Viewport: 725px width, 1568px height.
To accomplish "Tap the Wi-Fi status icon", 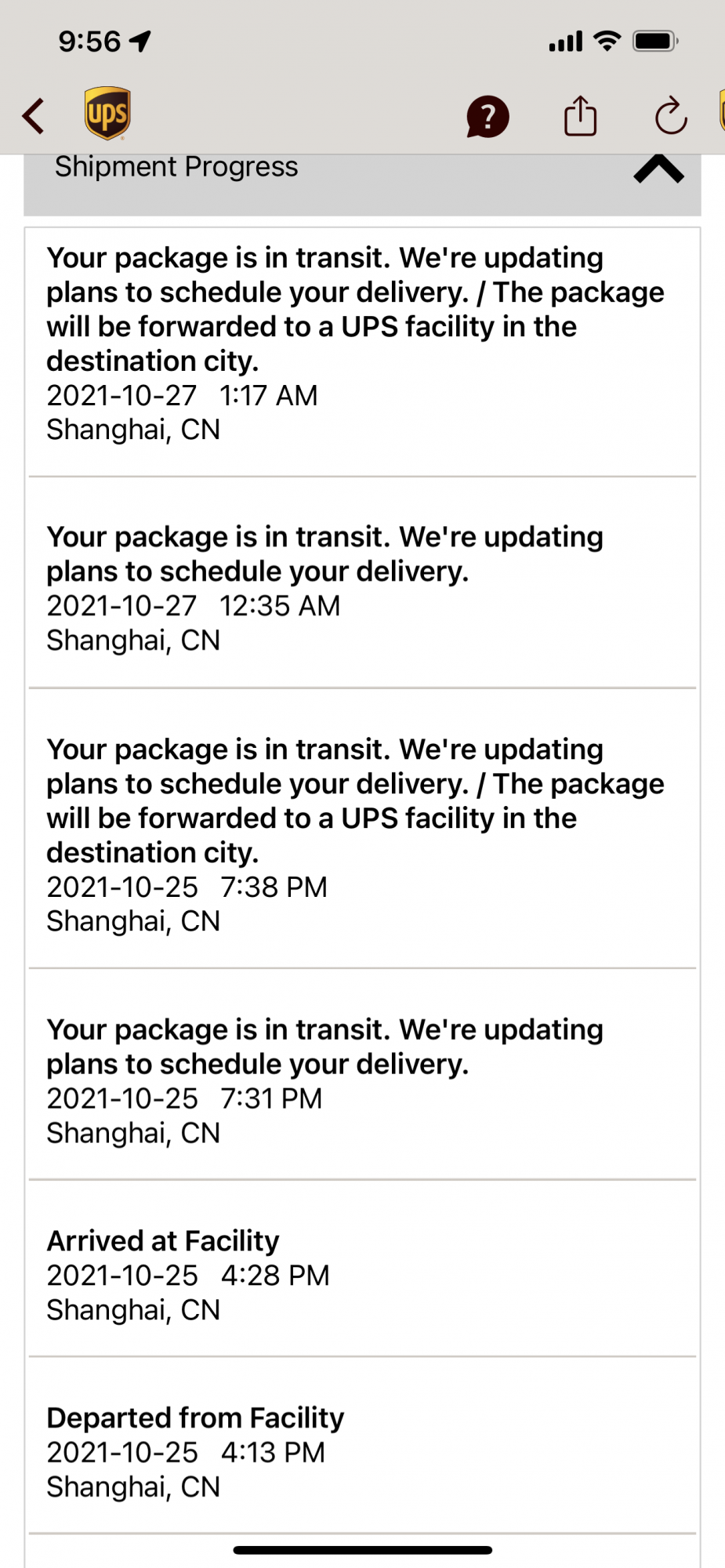I will pyautogui.click(x=607, y=41).
